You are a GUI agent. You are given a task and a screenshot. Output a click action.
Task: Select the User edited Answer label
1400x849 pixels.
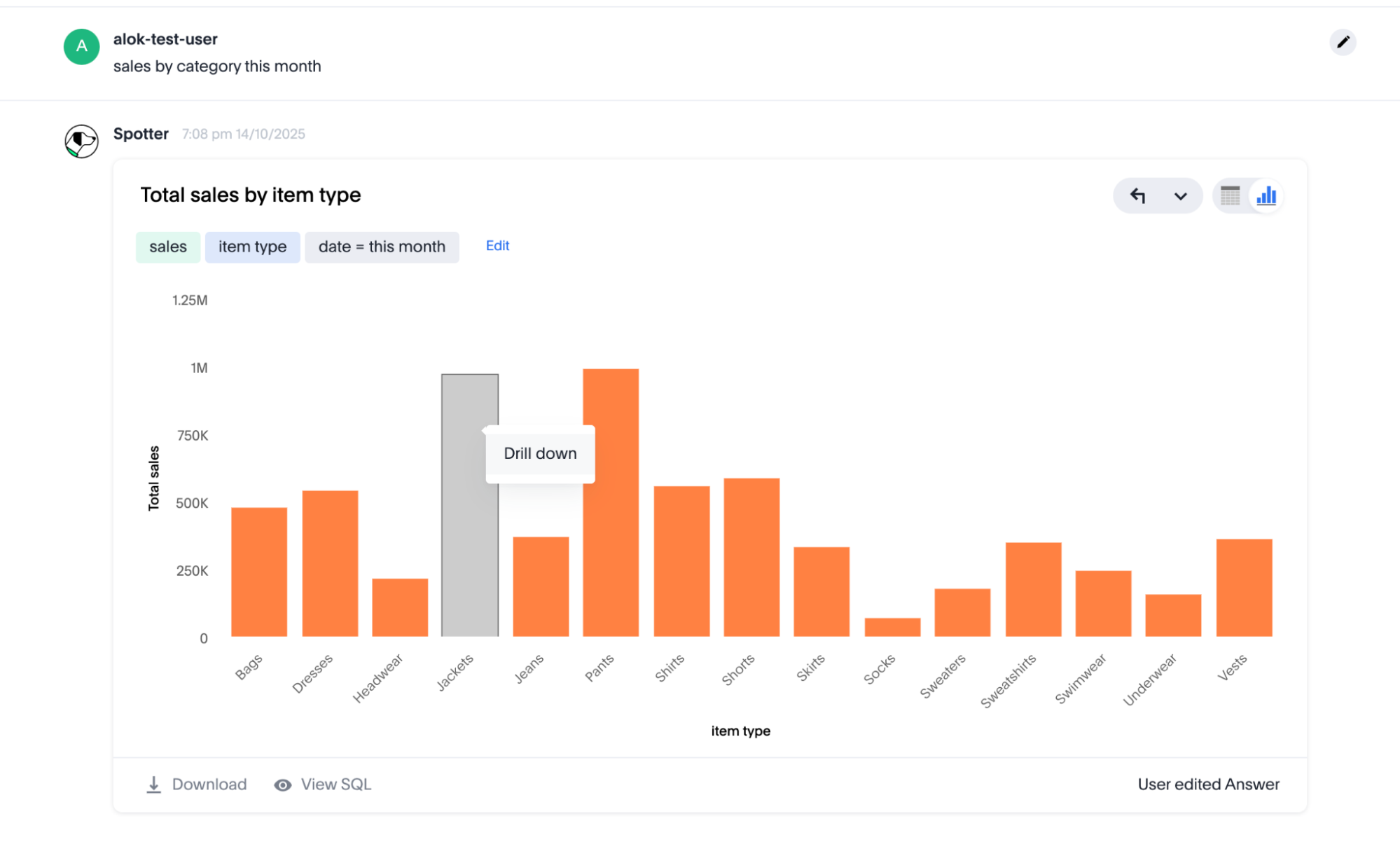(1207, 784)
